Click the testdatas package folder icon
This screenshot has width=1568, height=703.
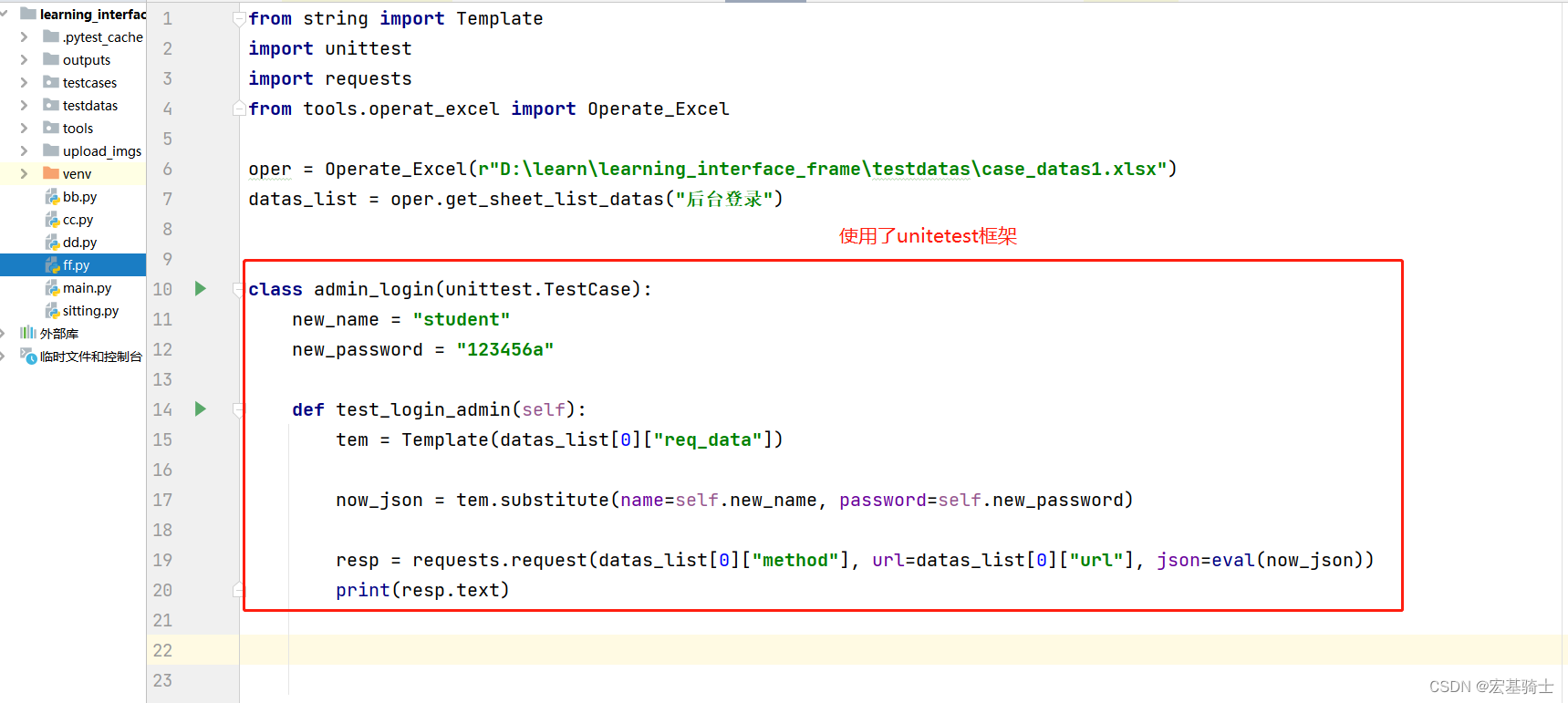(51, 105)
